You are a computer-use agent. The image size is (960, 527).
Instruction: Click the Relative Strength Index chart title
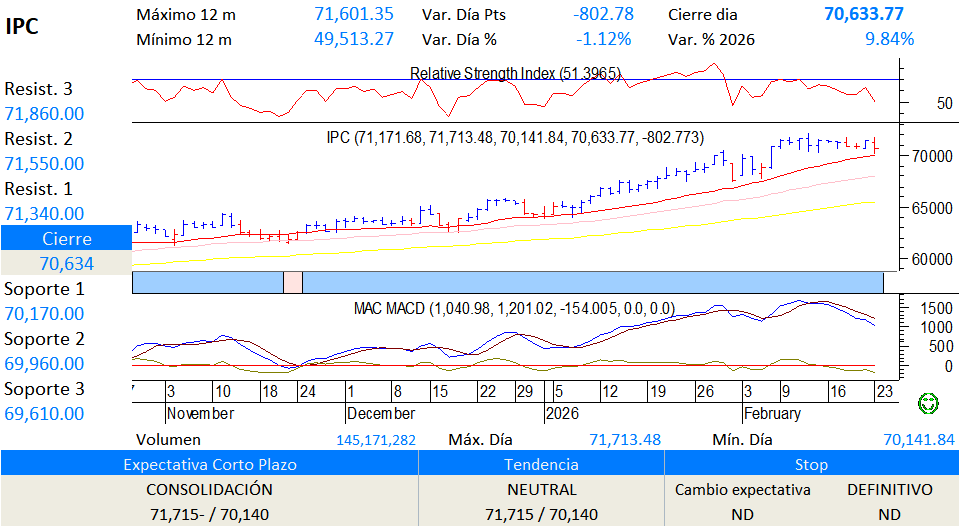coord(516,74)
